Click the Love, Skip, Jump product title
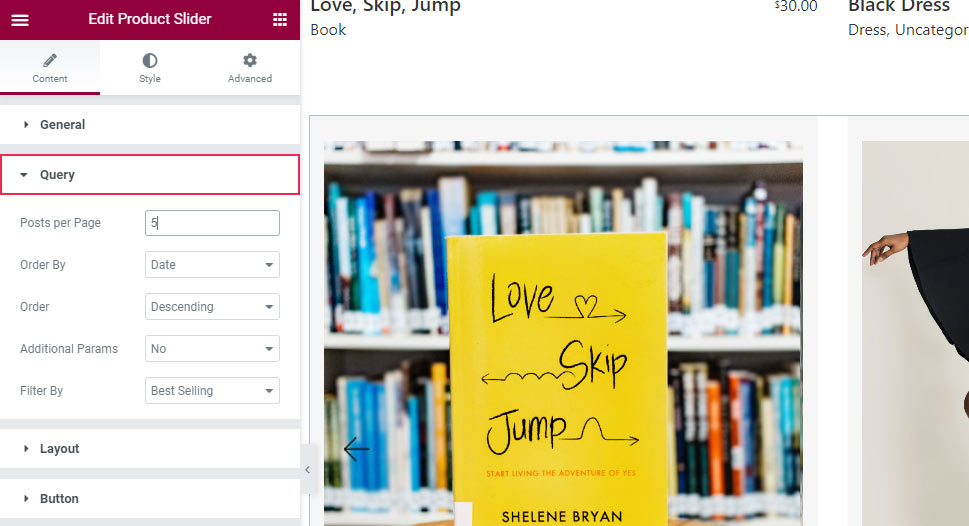This screenshot has width=969, height=526. [x=385, y=8]
